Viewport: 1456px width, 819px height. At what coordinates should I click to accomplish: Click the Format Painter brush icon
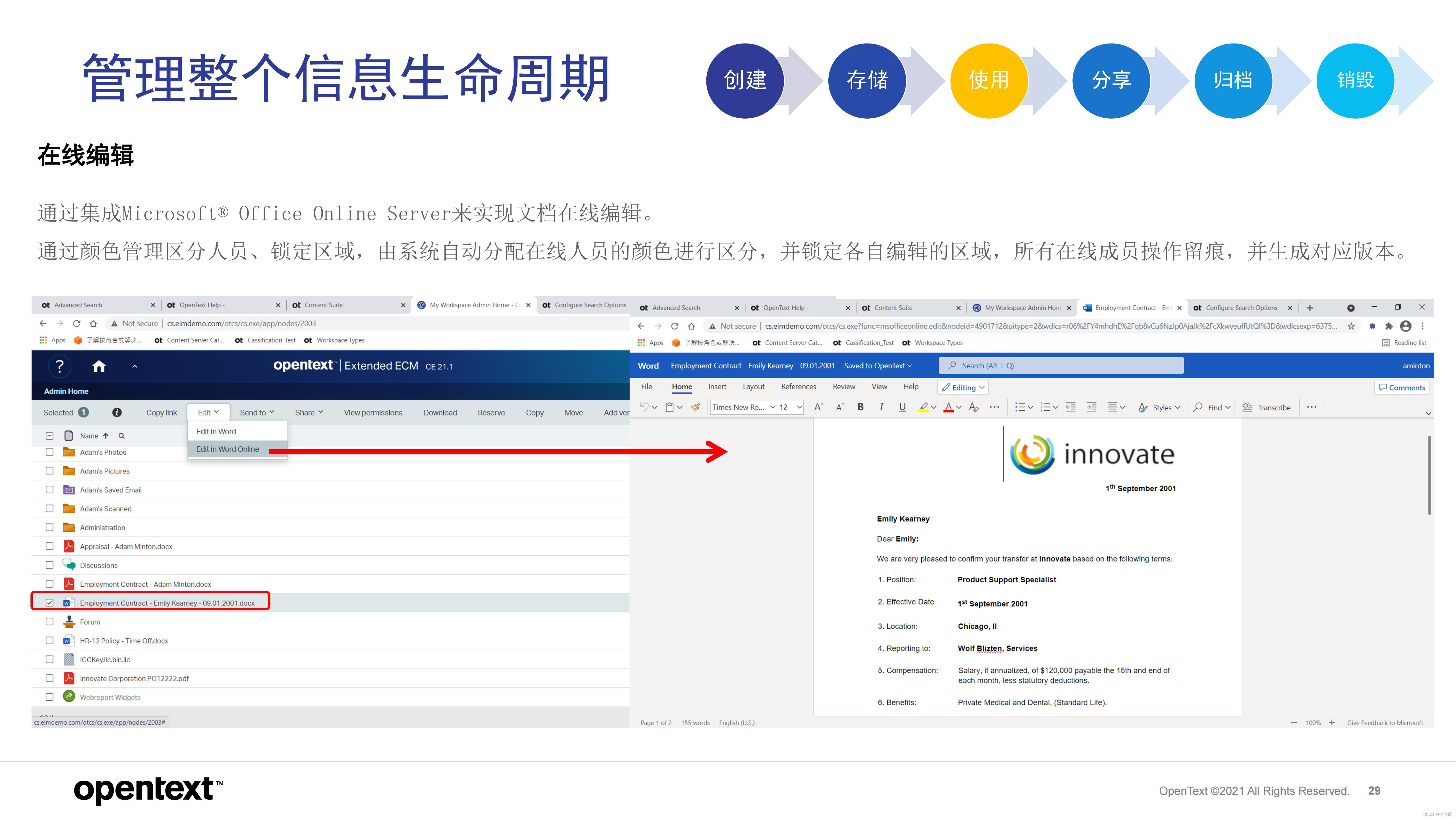696,407
